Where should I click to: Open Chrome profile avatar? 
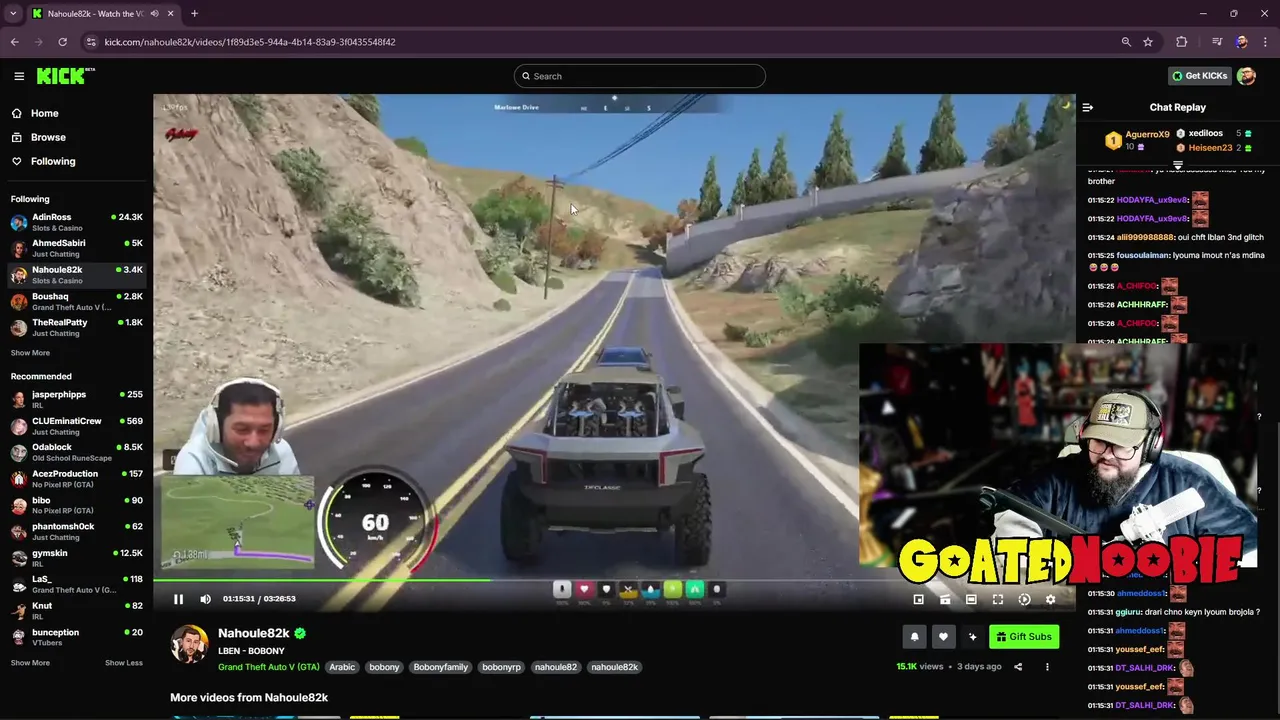pos(1241,42)
